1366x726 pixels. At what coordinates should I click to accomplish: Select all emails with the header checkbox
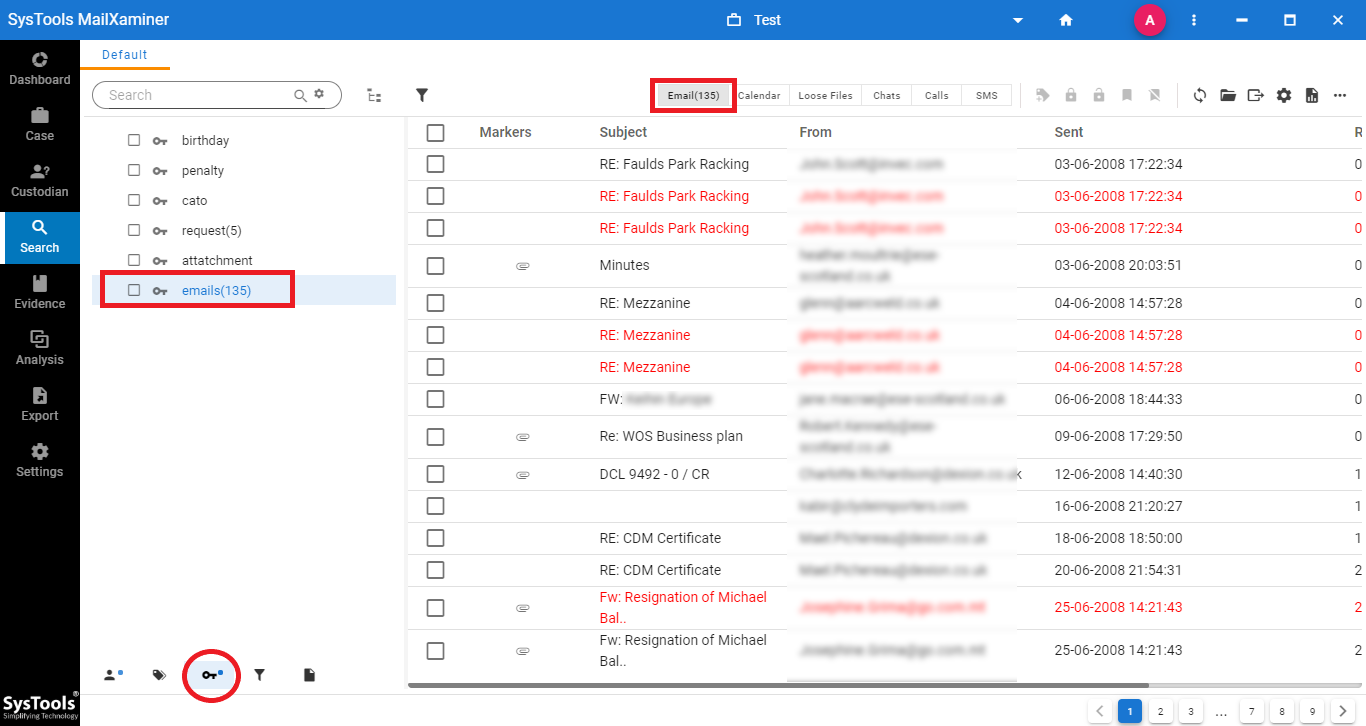435,131
